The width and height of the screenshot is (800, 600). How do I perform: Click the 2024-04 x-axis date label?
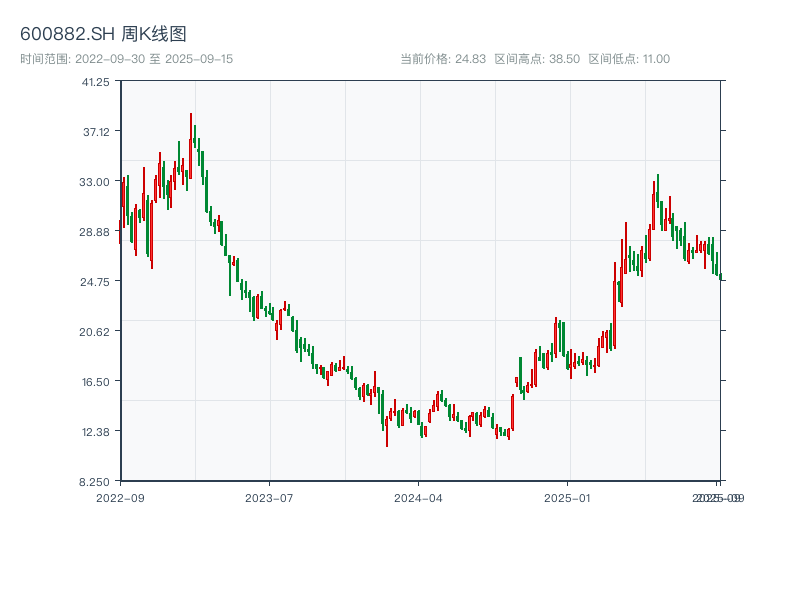click(x=419, y=497)
